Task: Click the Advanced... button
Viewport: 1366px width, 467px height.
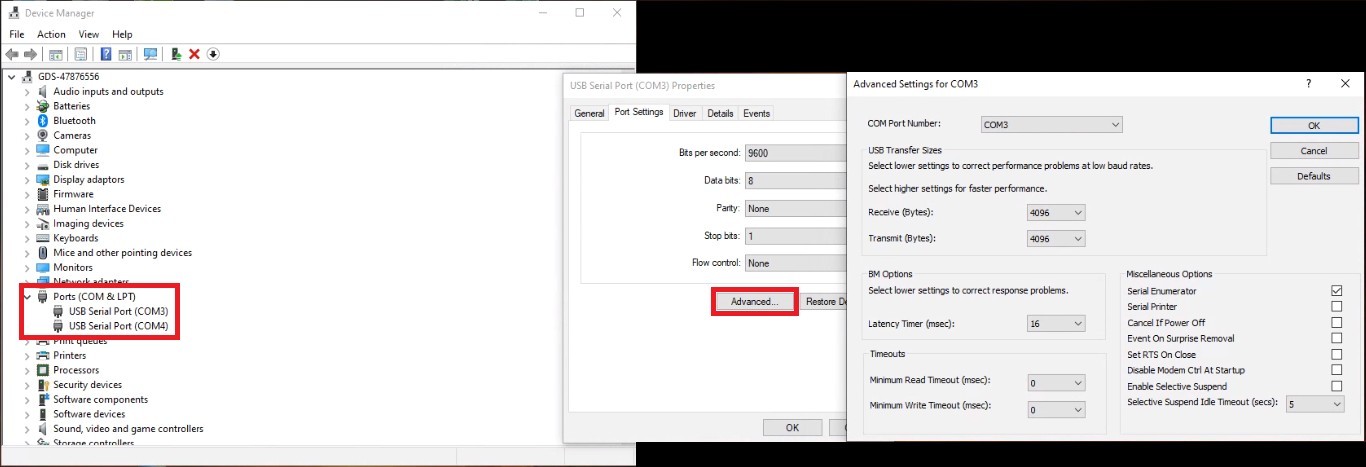Action: 754,302
